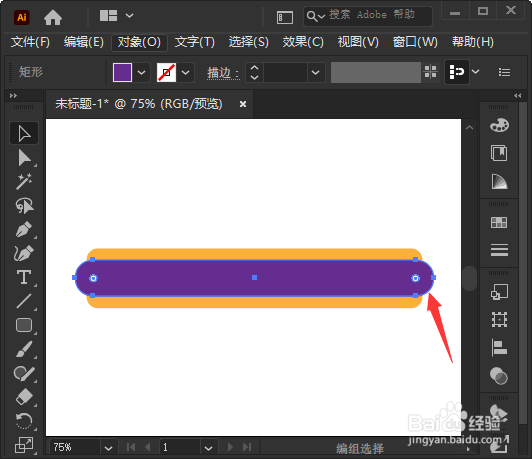Toggle the panel view icon beside search
This screenshot has height=459, width=532.
(285, 17)
